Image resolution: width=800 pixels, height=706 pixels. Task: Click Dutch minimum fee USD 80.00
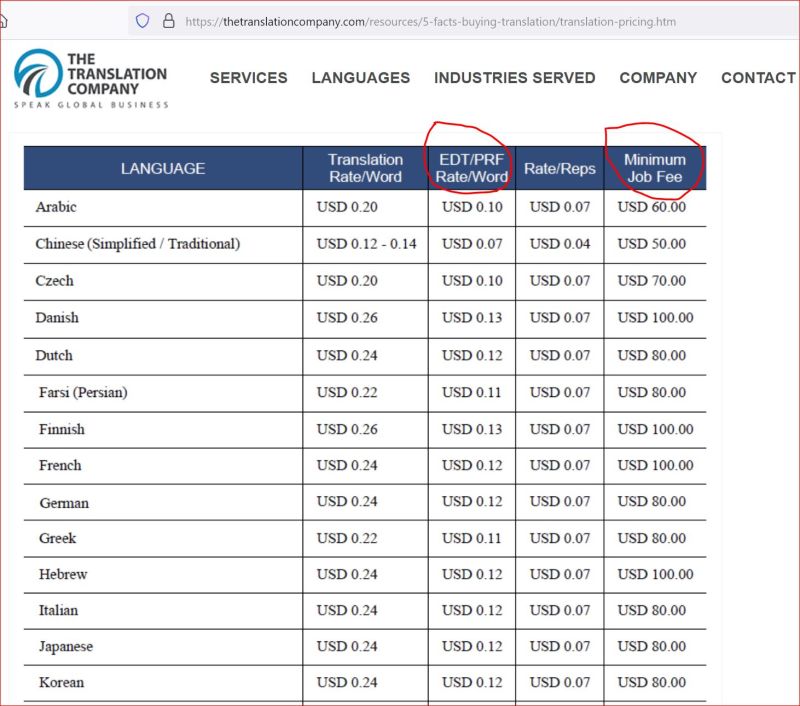[x=652, y=356]
